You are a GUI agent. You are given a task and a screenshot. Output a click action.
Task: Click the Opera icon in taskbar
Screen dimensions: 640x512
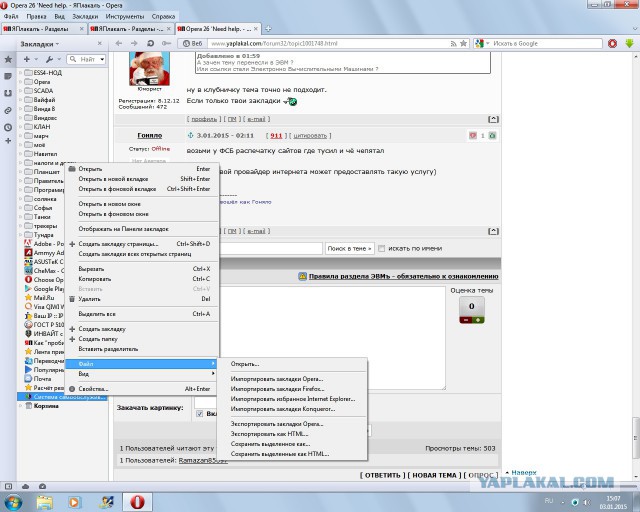138,502
